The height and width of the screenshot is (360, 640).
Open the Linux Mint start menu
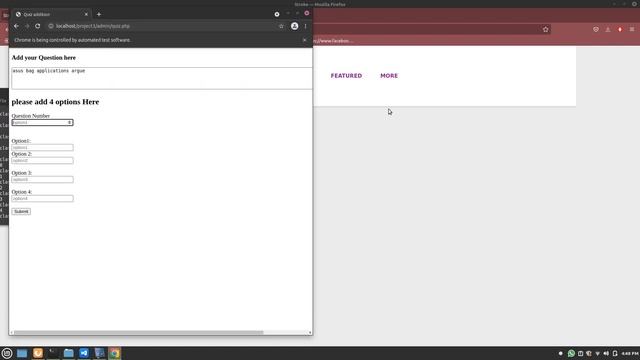tap(7, 353)
